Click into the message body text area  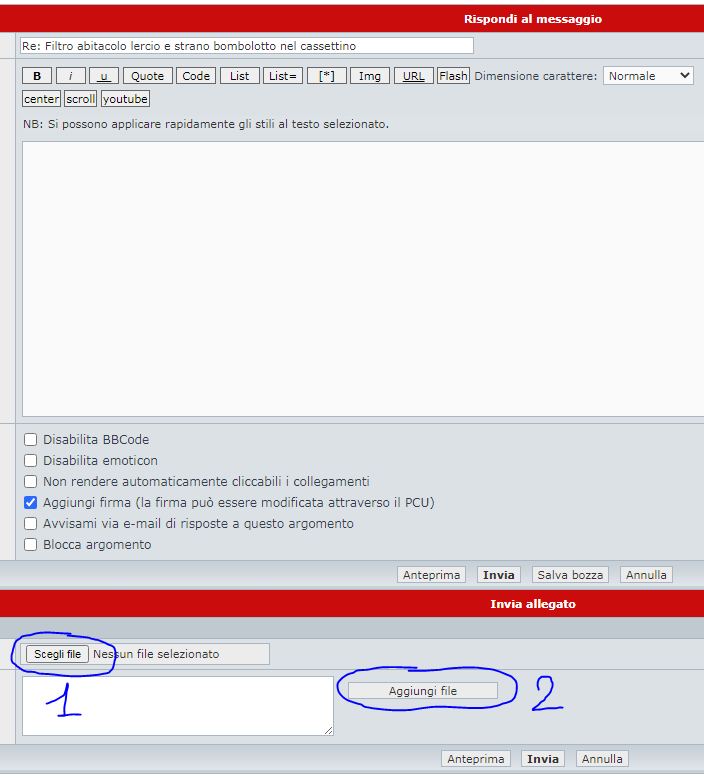tap(360, 278)
